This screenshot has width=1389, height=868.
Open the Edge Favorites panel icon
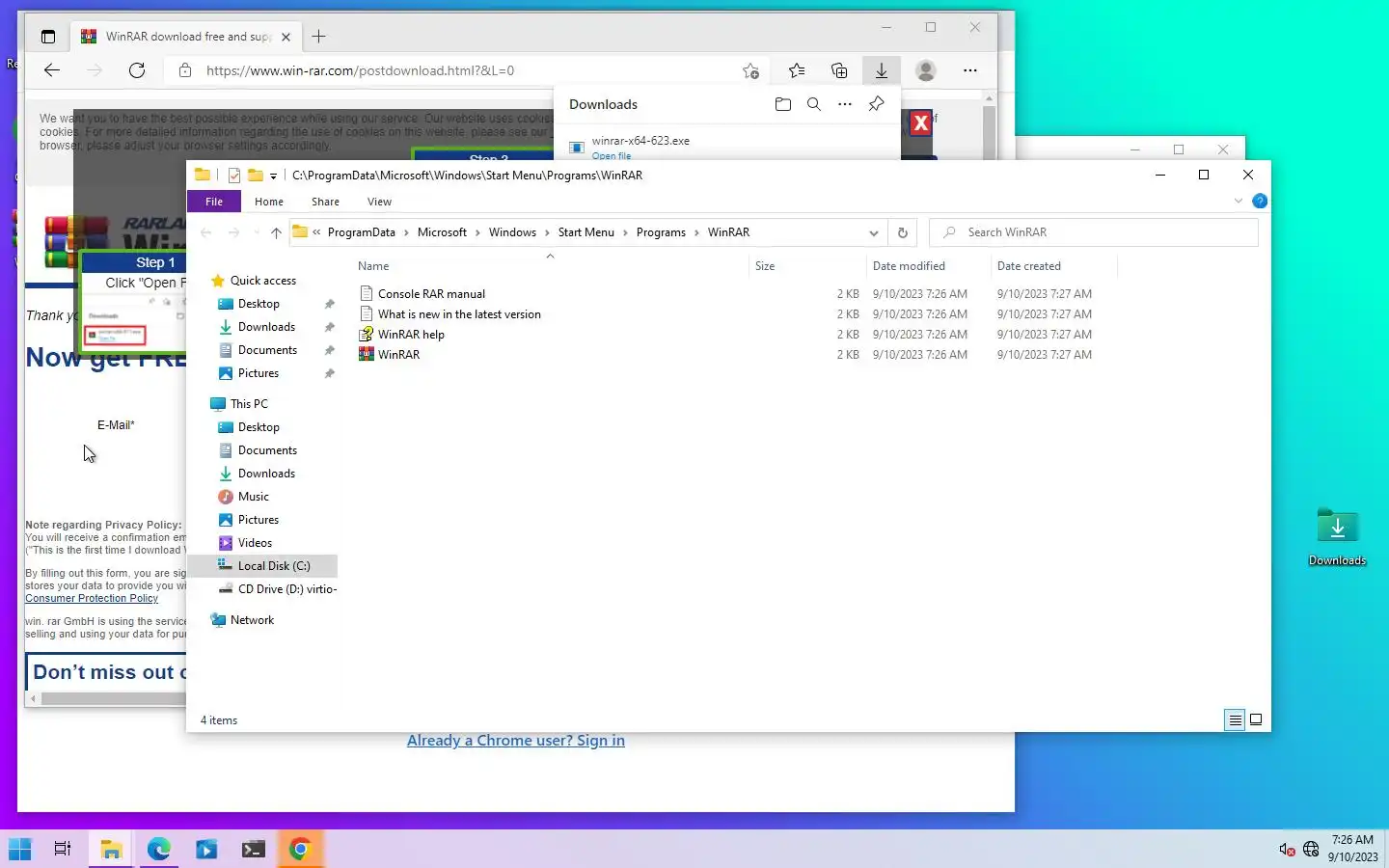click(797, 70)
